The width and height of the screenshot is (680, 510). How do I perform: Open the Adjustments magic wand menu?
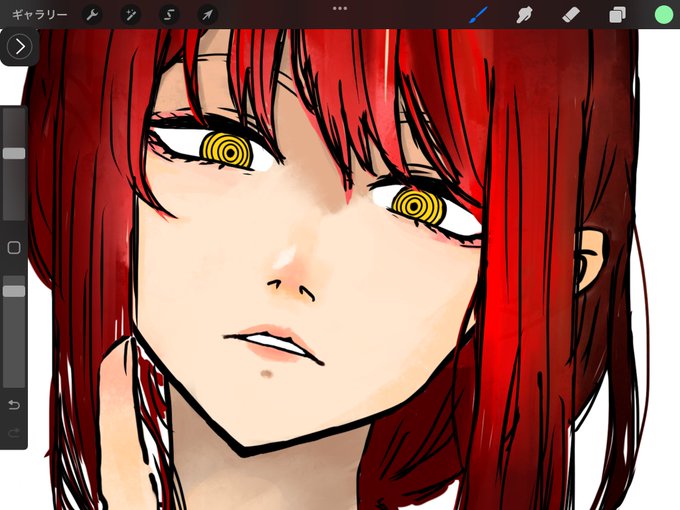(x=131, y=15)
